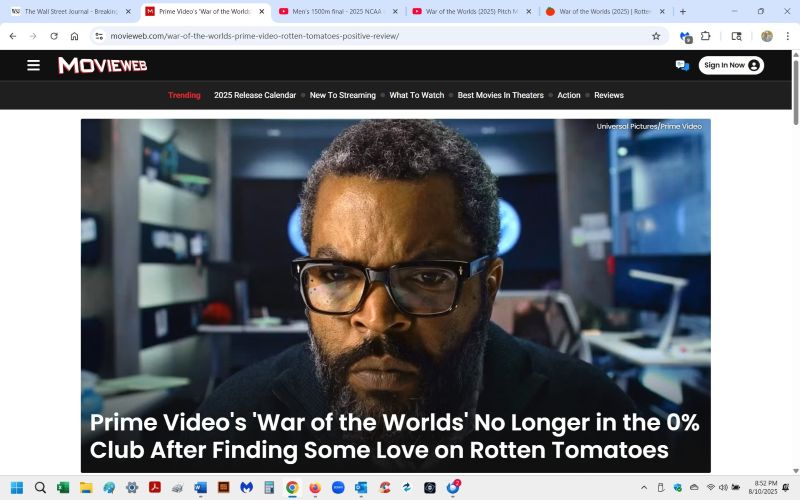Click the Universal Pictures/Prime Video image credit

pyautogui.click(x=649, y=126)
